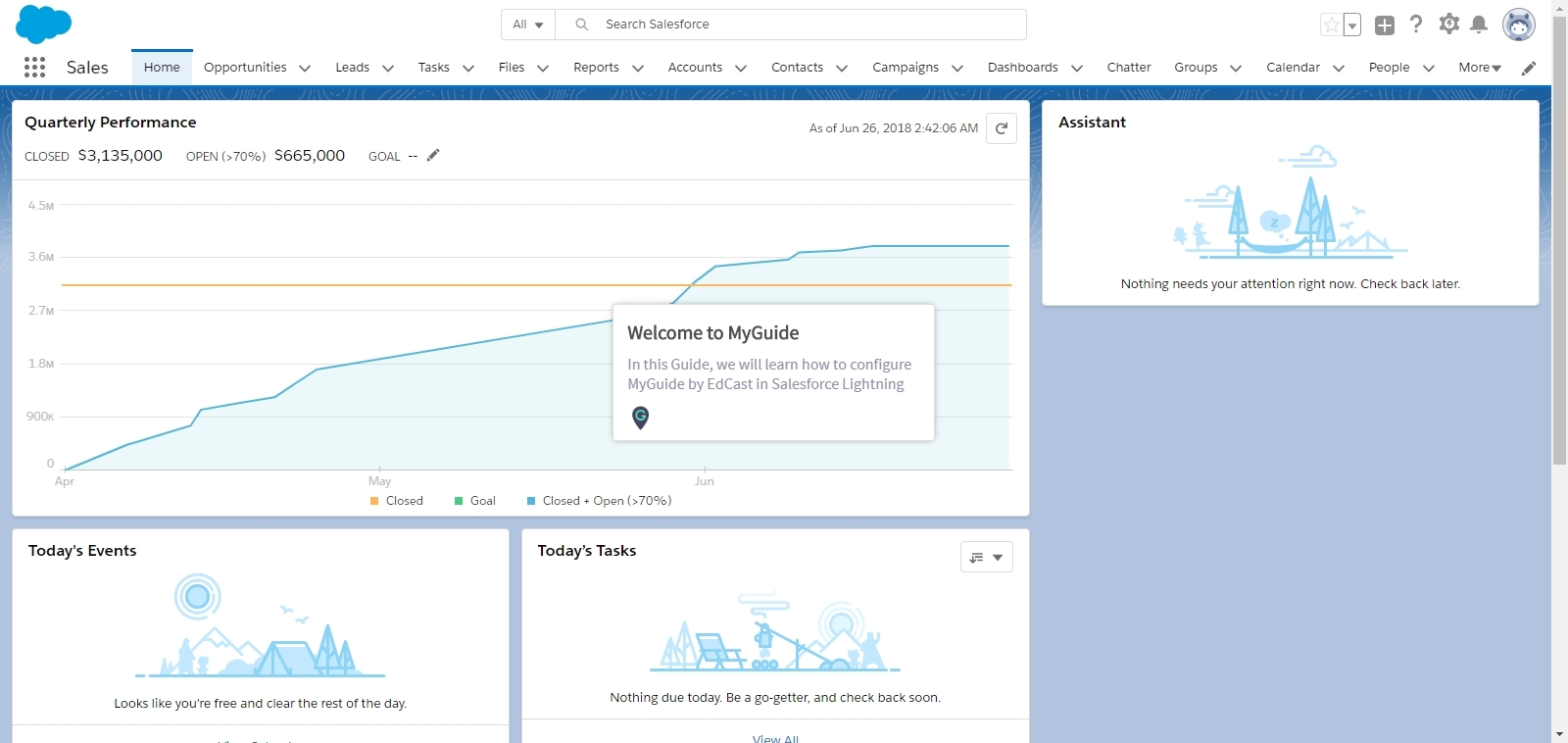Open the Groups tab
Viewport: 1568px width, 743px height.
pos(1196,68)
